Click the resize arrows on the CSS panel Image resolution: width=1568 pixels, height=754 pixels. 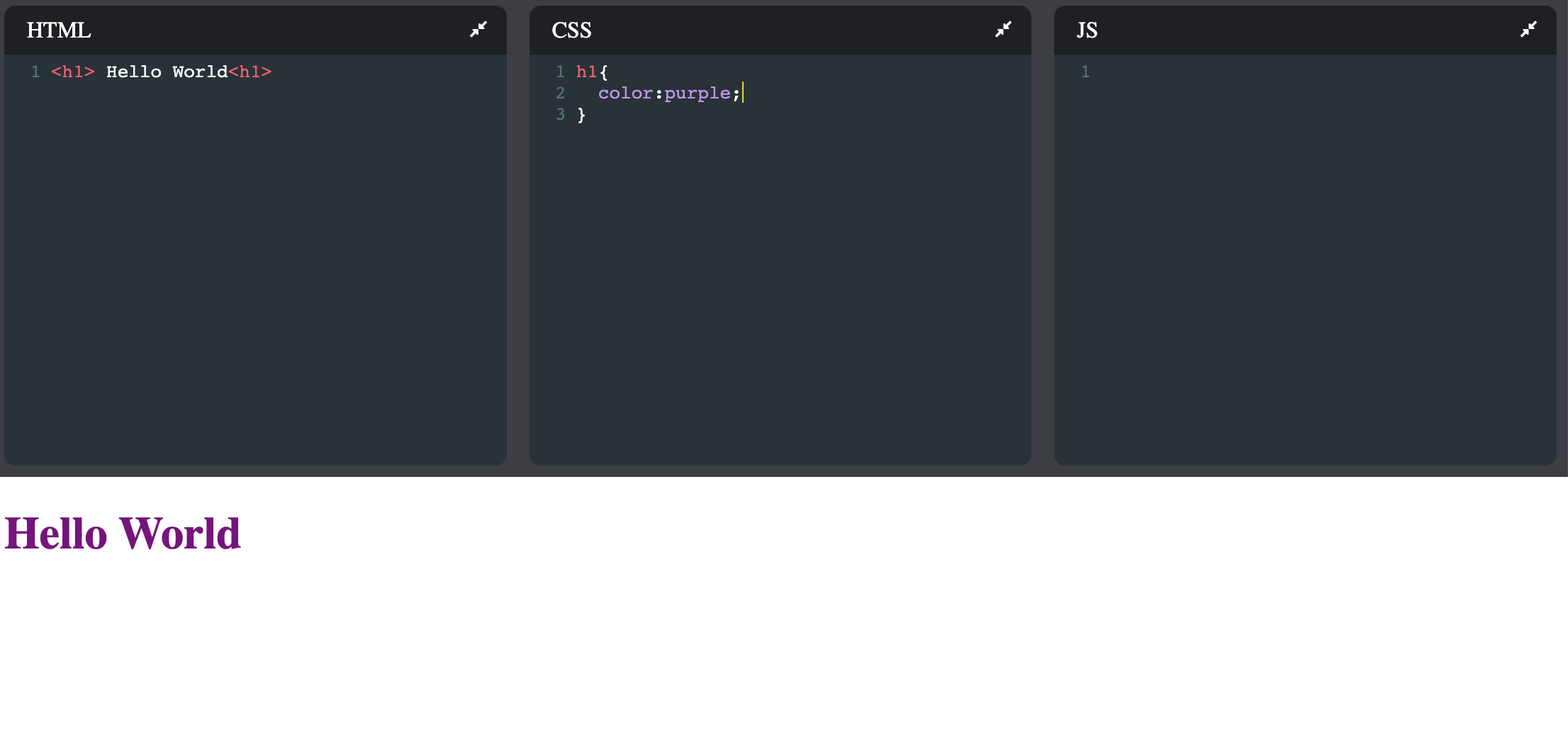pyautogui.click(x=1003, y=30)
